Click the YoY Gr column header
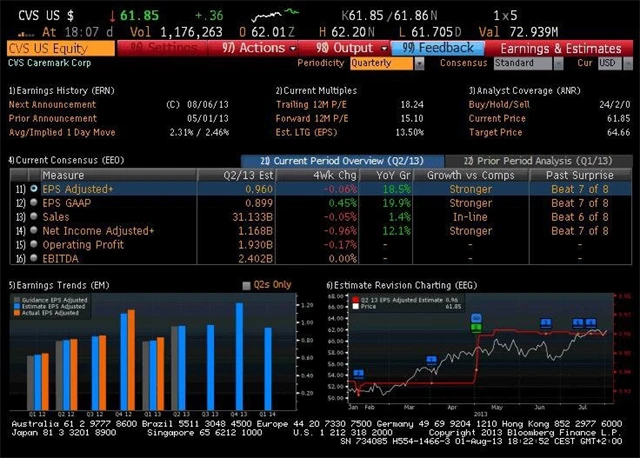 (386, 175)
